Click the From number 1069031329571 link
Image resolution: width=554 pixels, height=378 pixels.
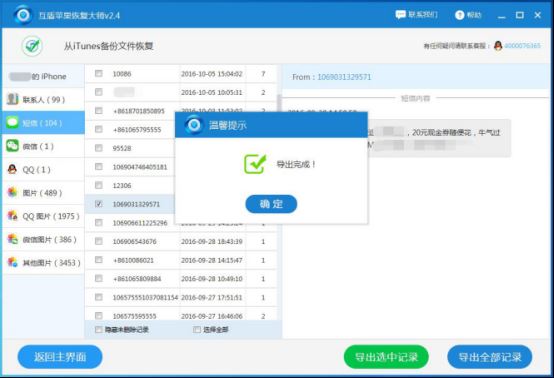(344, 77)
